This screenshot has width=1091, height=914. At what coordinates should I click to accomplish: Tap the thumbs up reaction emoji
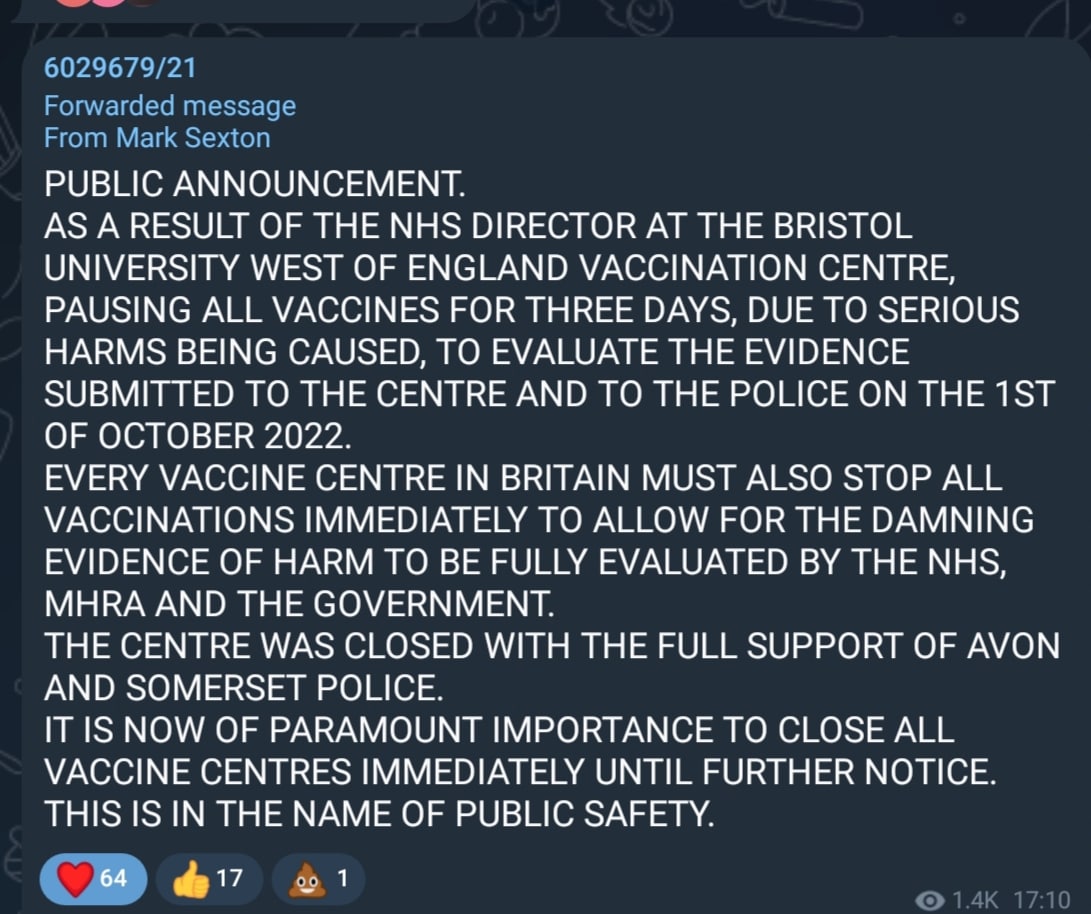pos(190,879)
